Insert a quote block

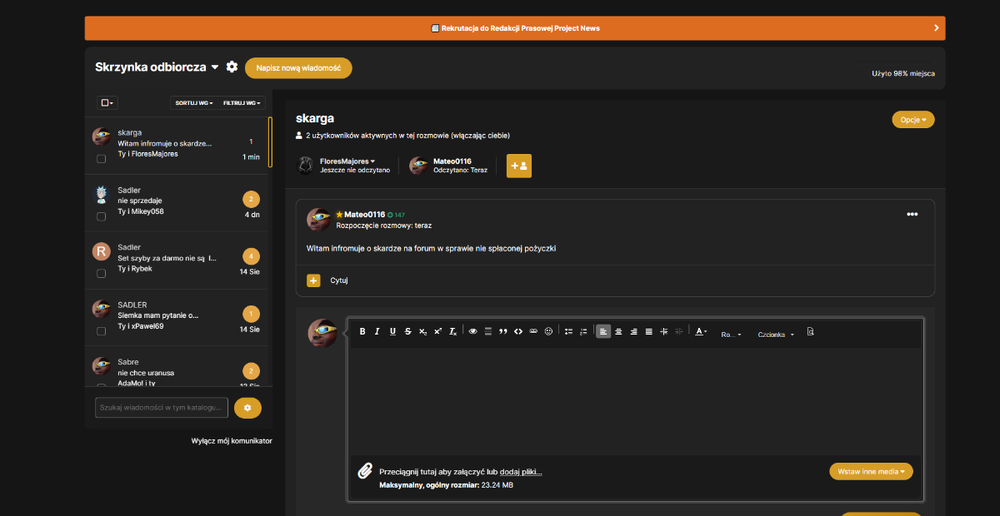click(503, 332)
